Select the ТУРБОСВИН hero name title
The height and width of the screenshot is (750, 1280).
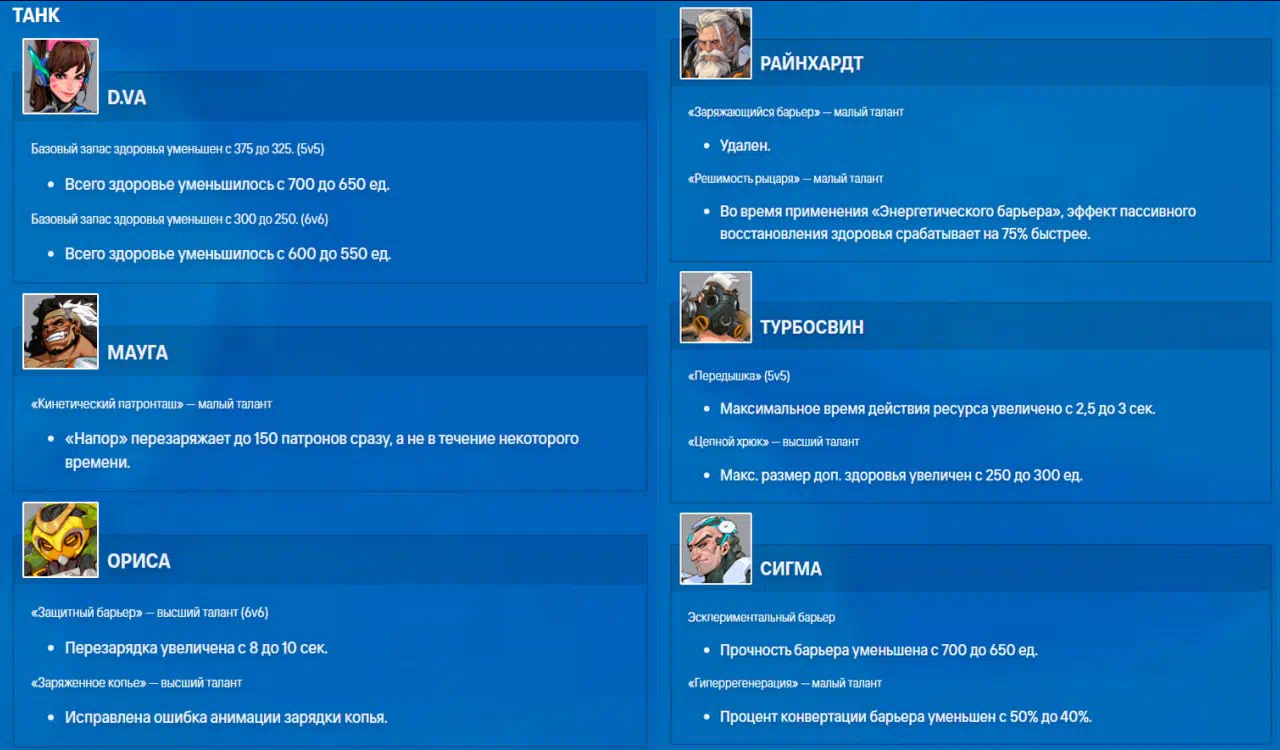[811, 328]
